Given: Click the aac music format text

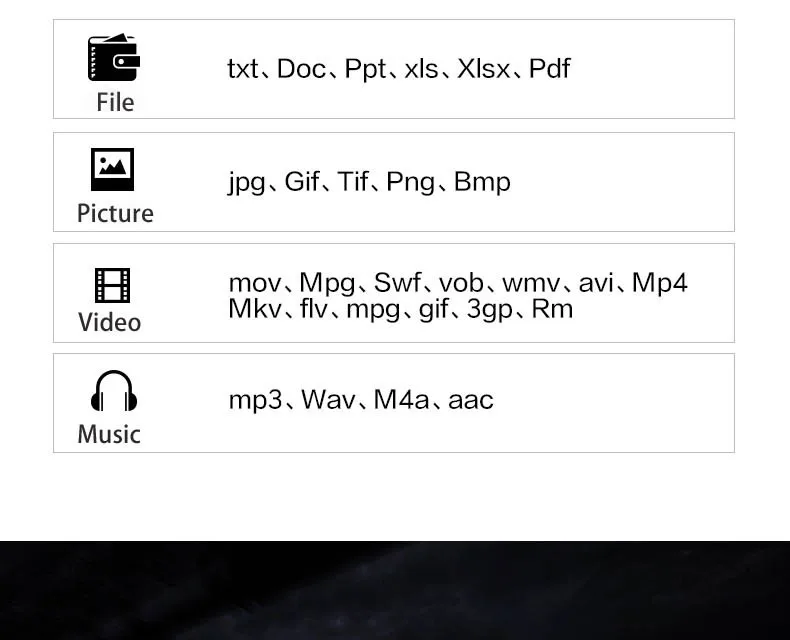Looking at the screenshot, I should (471, 400).
